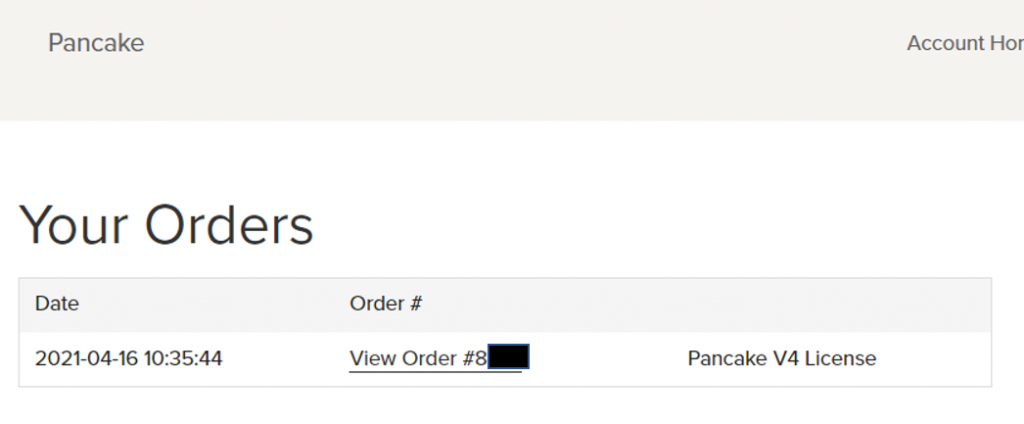Click the black redacted box on order number
This screenshot has height=424, width=1024.
click(x=508, y=357)
